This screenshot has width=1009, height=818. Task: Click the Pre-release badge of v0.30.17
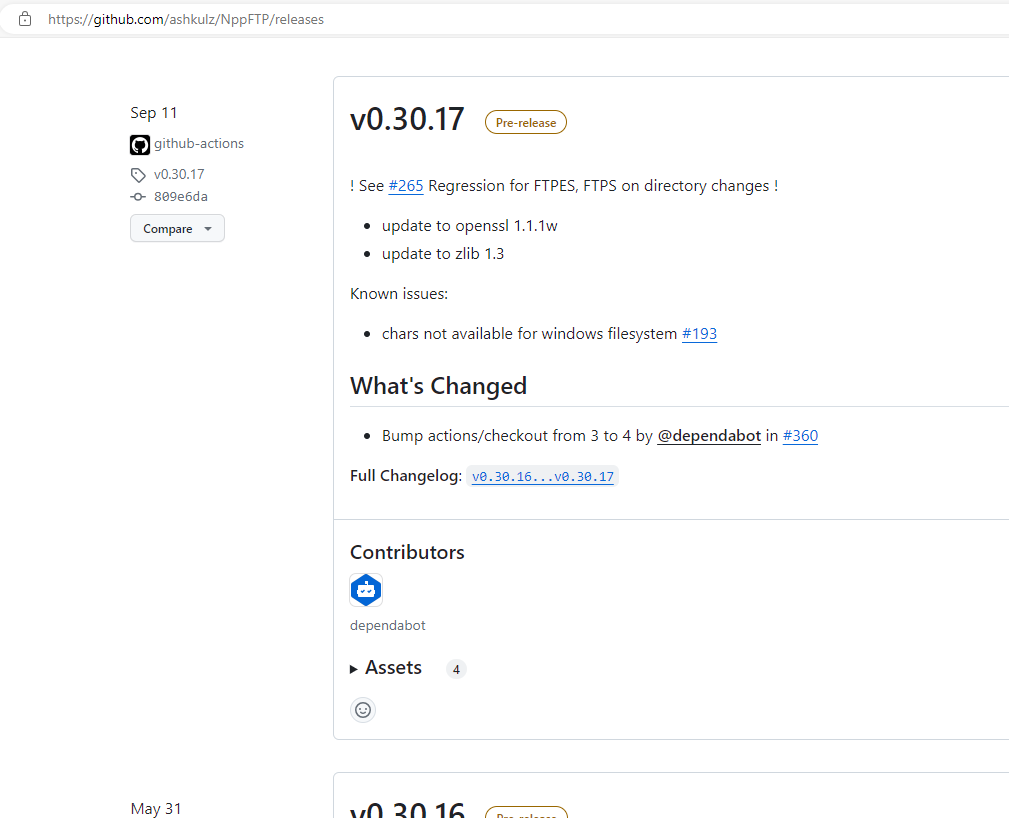tap(526, 122)
